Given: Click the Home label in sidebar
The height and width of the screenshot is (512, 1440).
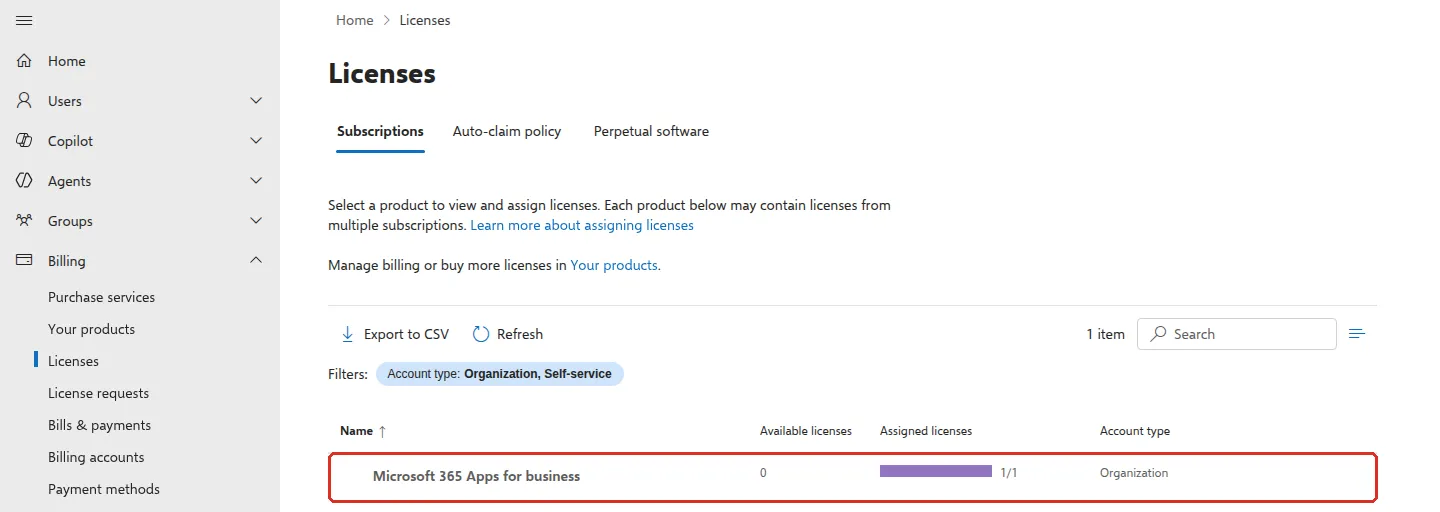Looking at the screenshot, I should [x=67, y=61].
